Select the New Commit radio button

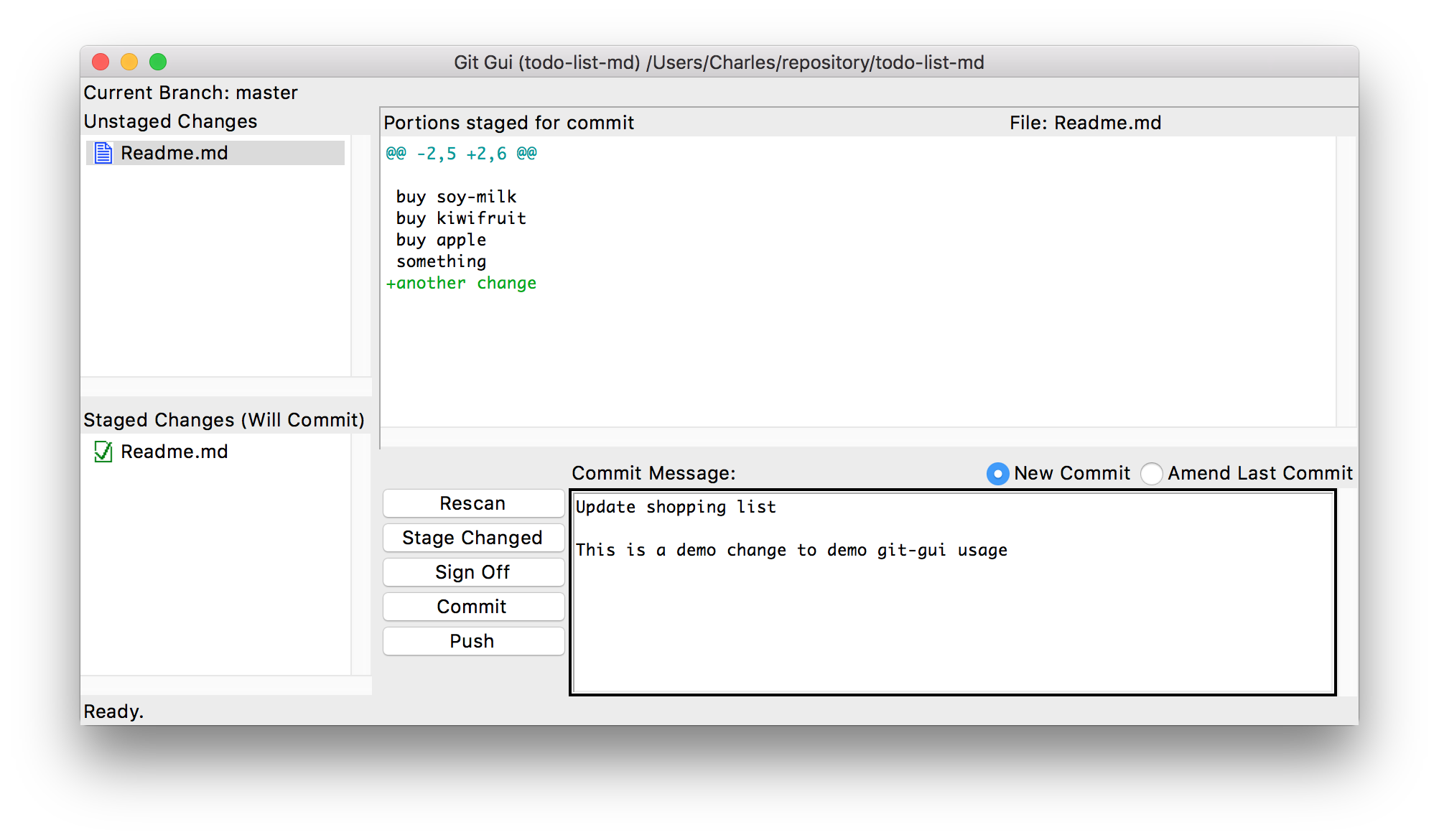(x=997, y=474)
